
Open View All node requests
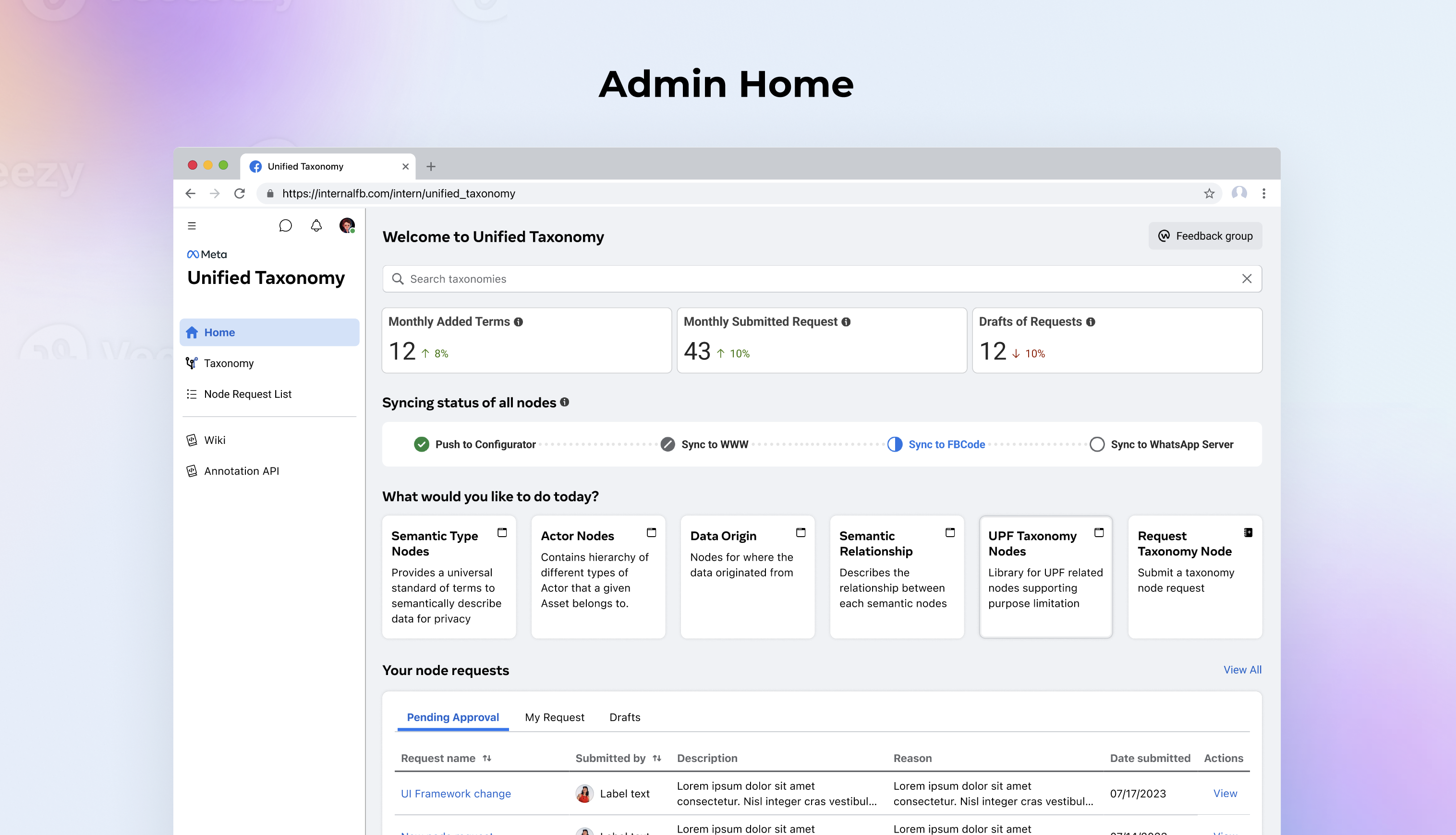[x=1242, y=670]
